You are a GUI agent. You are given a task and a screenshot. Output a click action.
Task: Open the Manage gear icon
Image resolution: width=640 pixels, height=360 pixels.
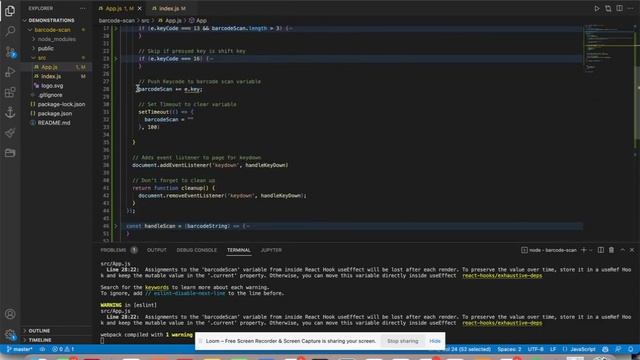[x=10, y=334]
